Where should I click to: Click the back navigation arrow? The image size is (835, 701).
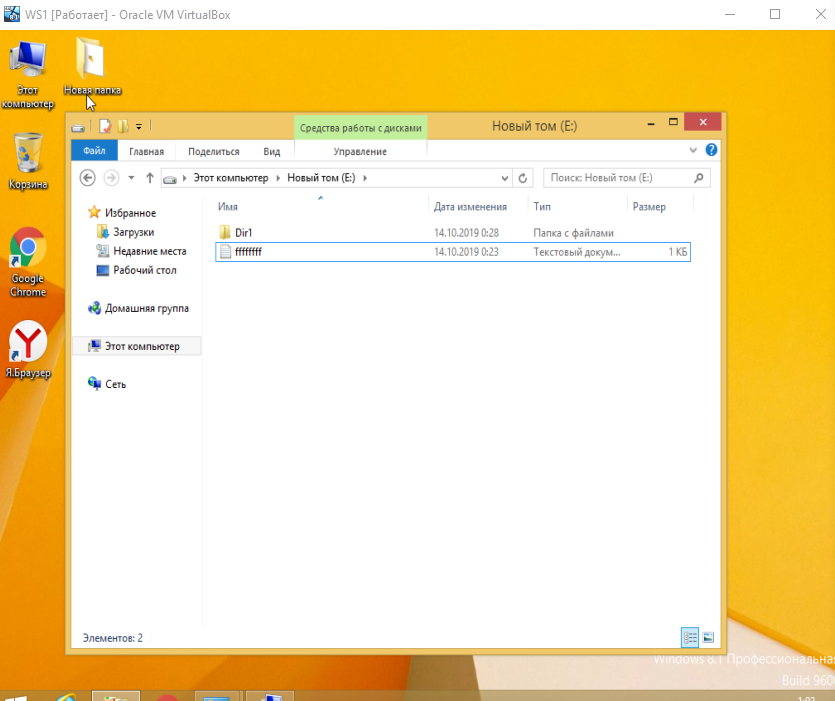(87, 178)
